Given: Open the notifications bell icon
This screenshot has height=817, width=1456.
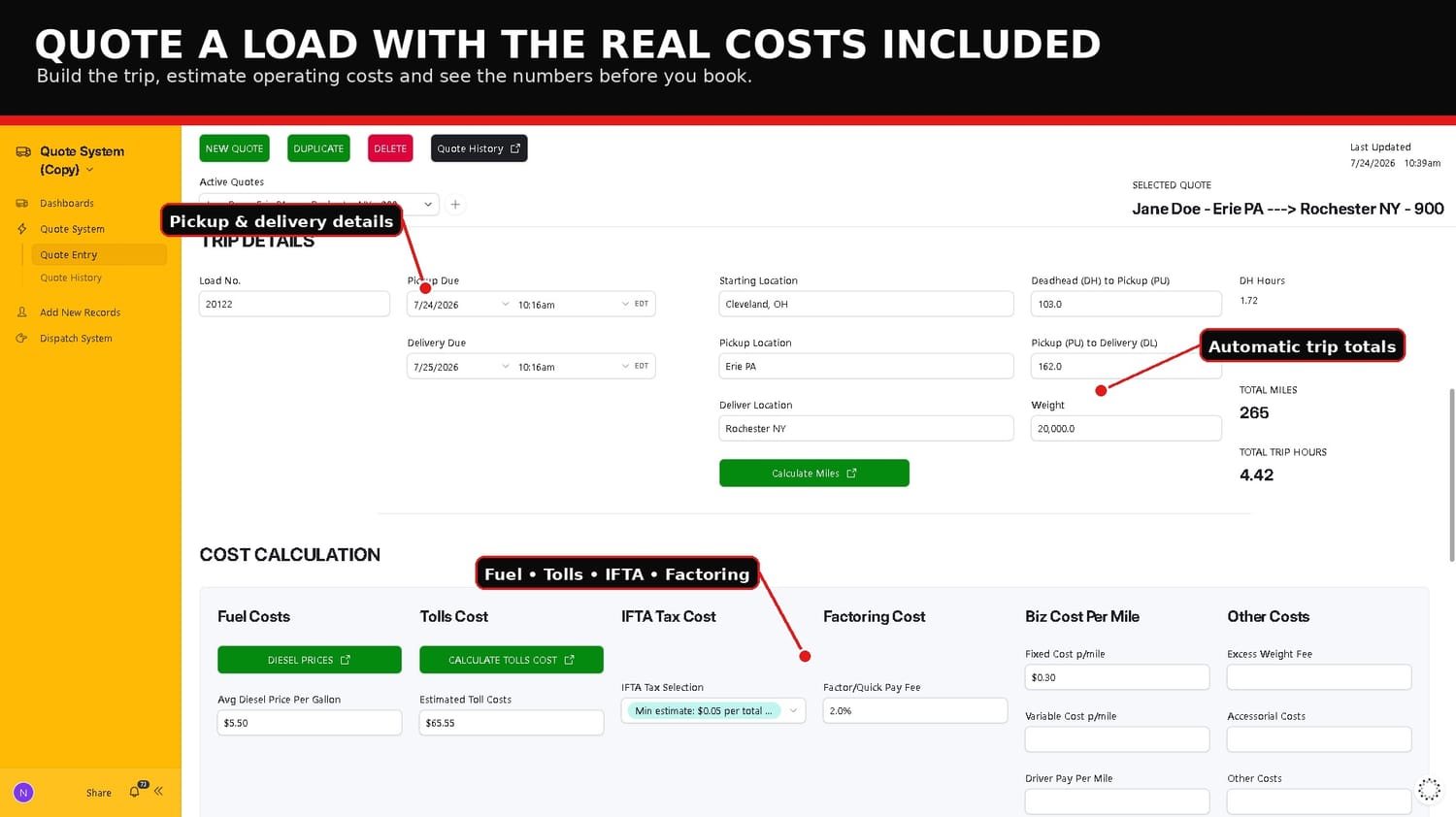Looking at the screenshot, I should [135, 792].
